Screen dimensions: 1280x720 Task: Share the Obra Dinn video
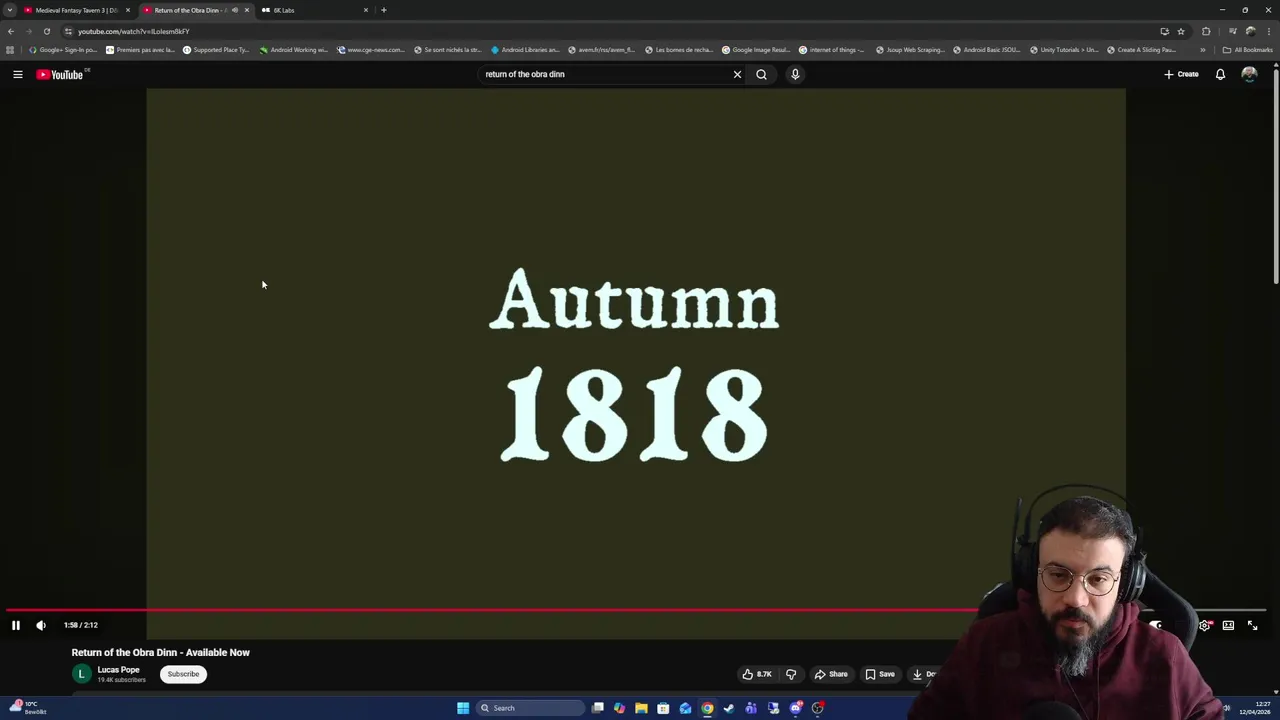click(831, 674)
